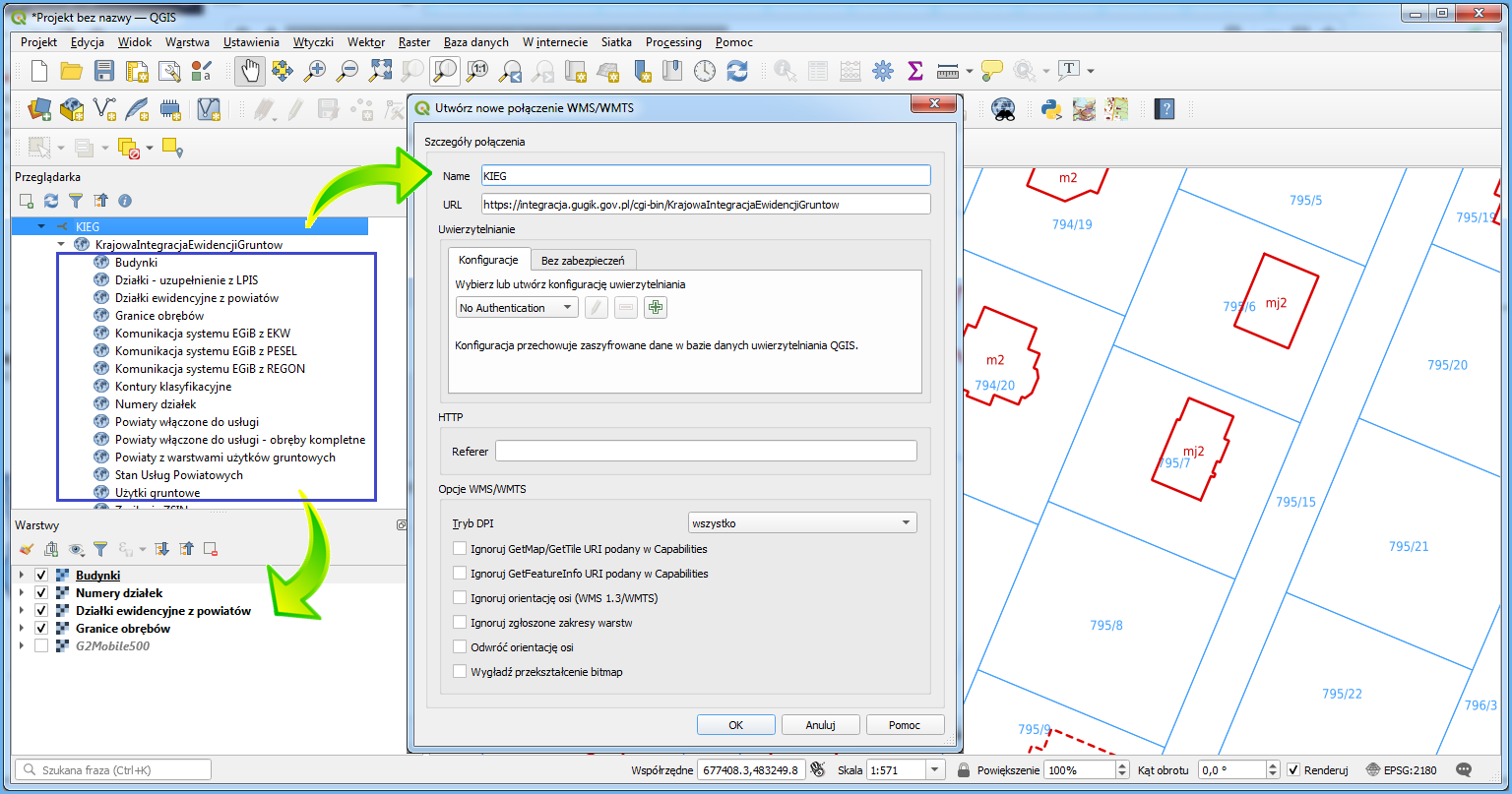Viewport: 1512px width, 794px height.
Task: Click the Browser panel refresh icon
Action: click(x=51, y=201)
